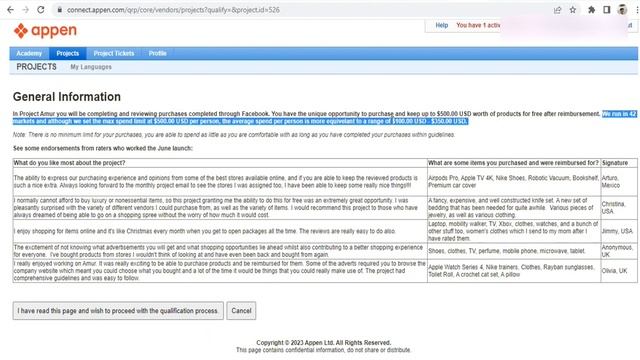640x360 pixels.
Task: Open the Academy tab
Action: tap(29, 53)
